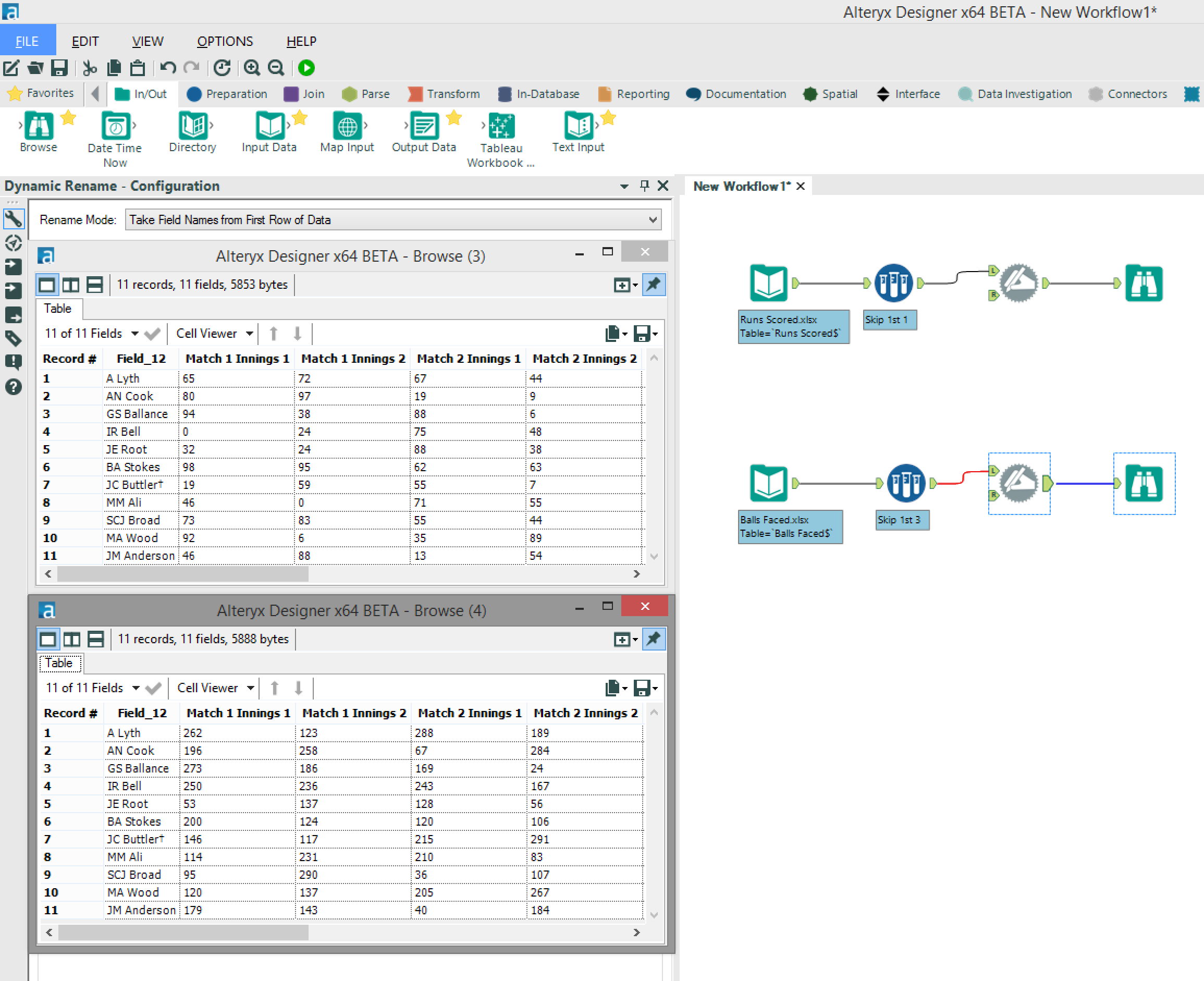Move to previous record in Browse (3)
The height and width of the screenshot is (981, 1204).
coord(274,334)
